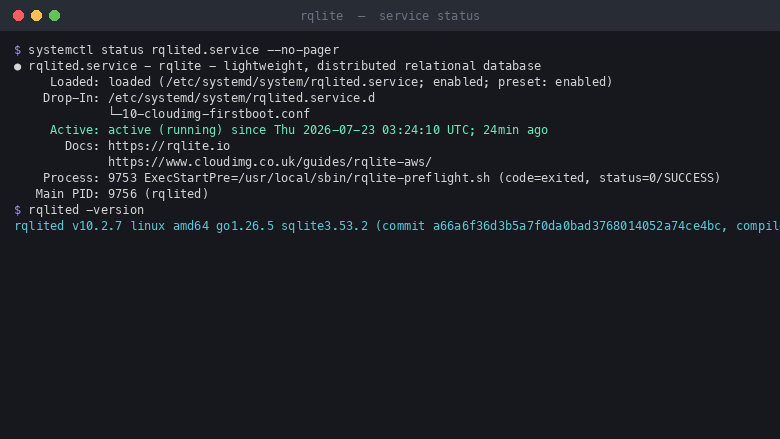Click the '$' prompt before 'rqlited -version'
Screen dimensions: 780x439
(x=18, y=210)
